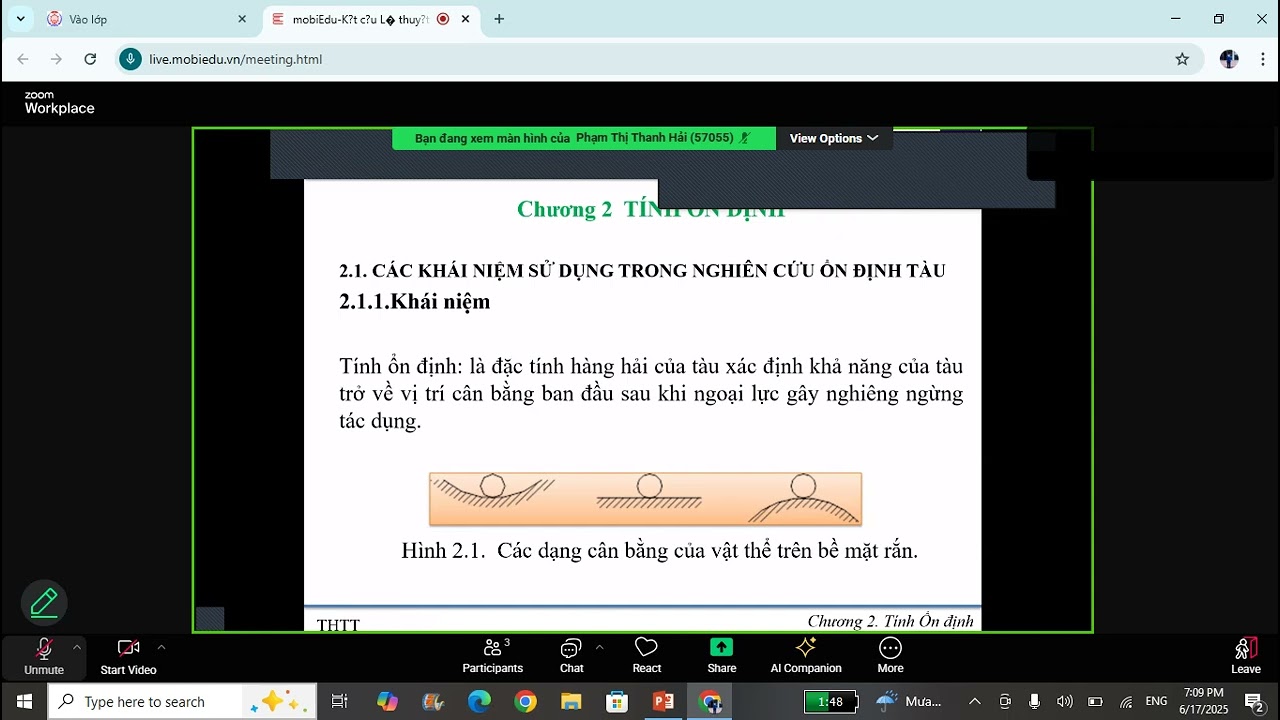Open Chrome's three-dot menu
This screenshot has height=720, width=1280.
point(1262,59)
